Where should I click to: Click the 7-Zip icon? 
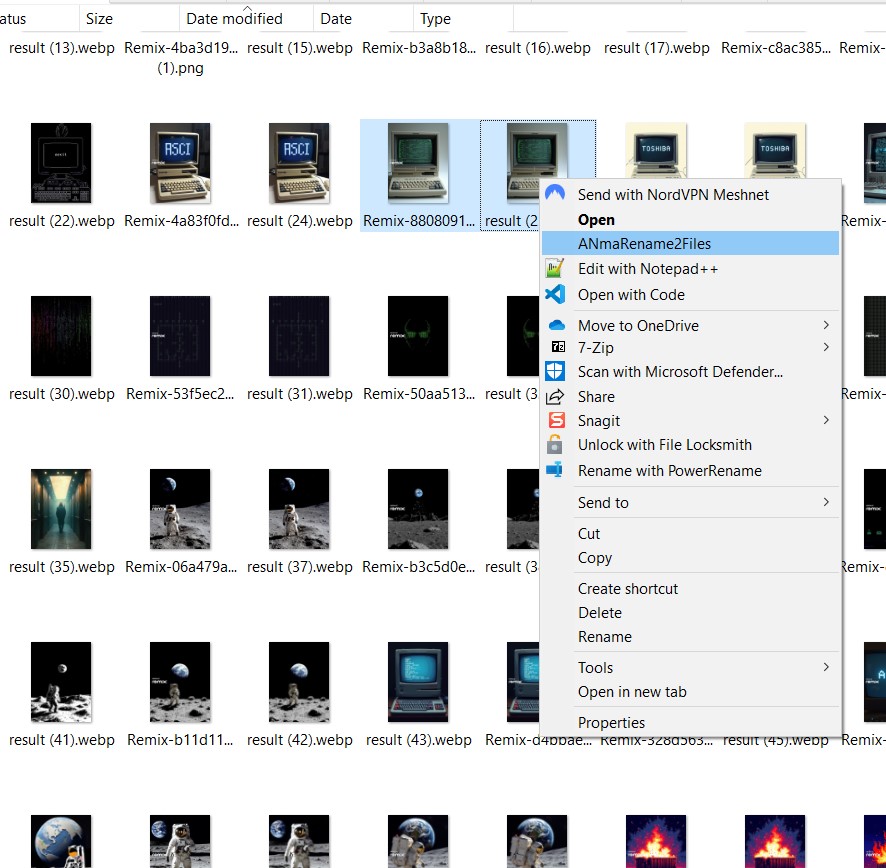point(558,347)
